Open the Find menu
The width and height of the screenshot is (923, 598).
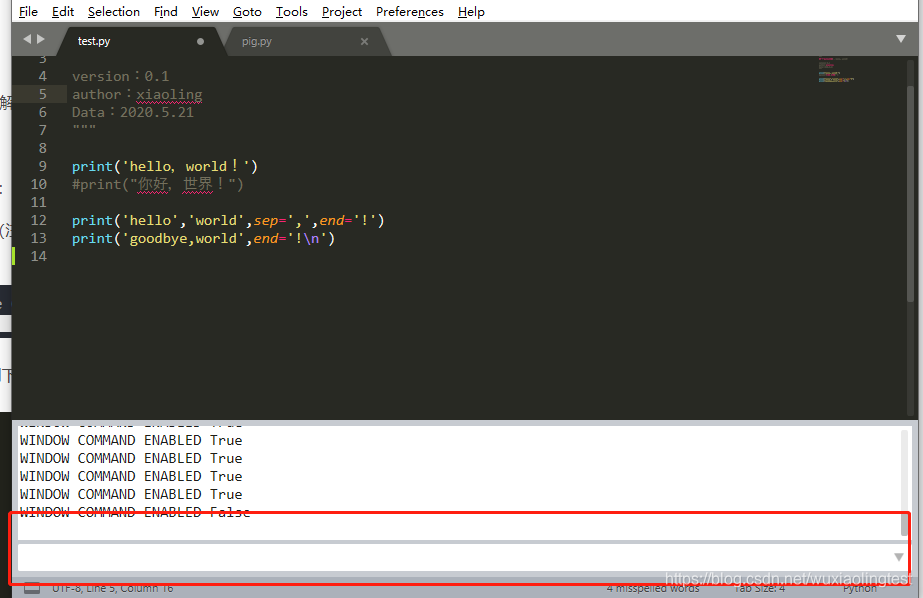(165, 12)
